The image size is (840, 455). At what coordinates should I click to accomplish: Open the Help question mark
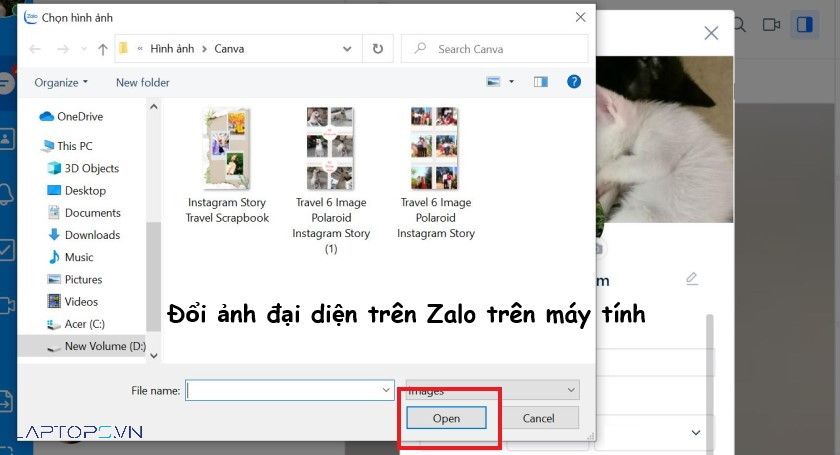[574, 81]
